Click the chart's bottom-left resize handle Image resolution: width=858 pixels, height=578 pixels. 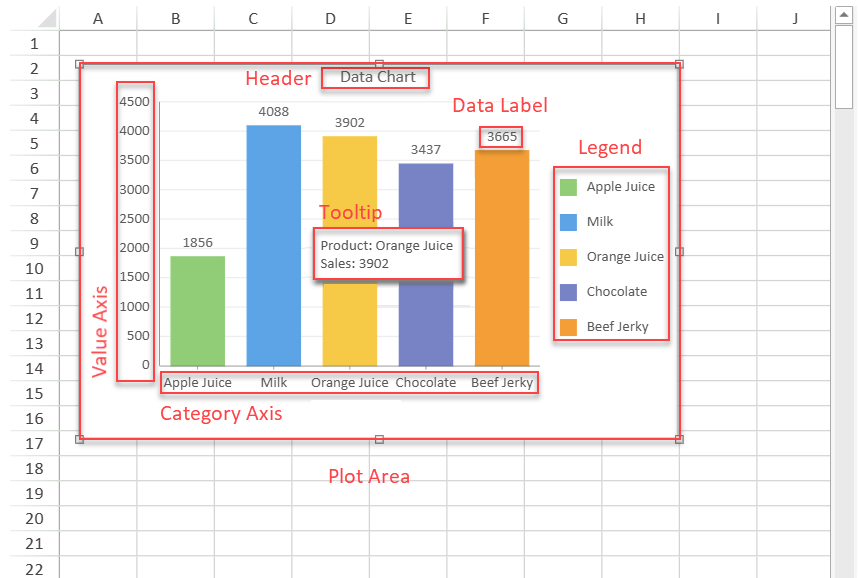pos(79,439)
